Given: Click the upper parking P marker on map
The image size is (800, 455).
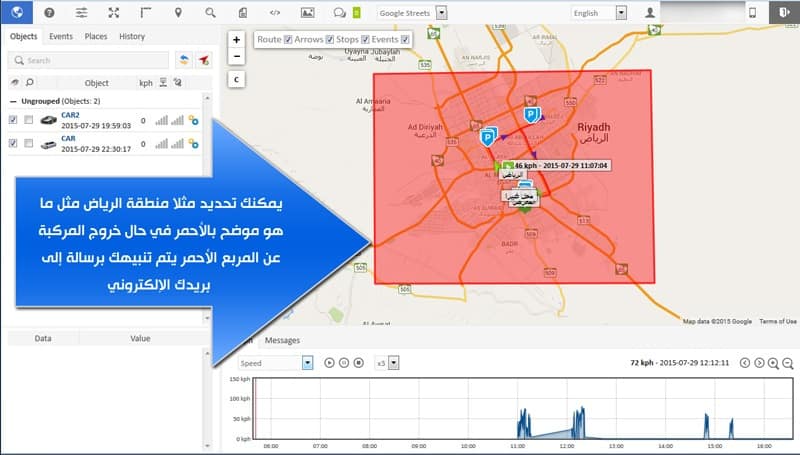Looking at the screenshot, I should (531, 114).
